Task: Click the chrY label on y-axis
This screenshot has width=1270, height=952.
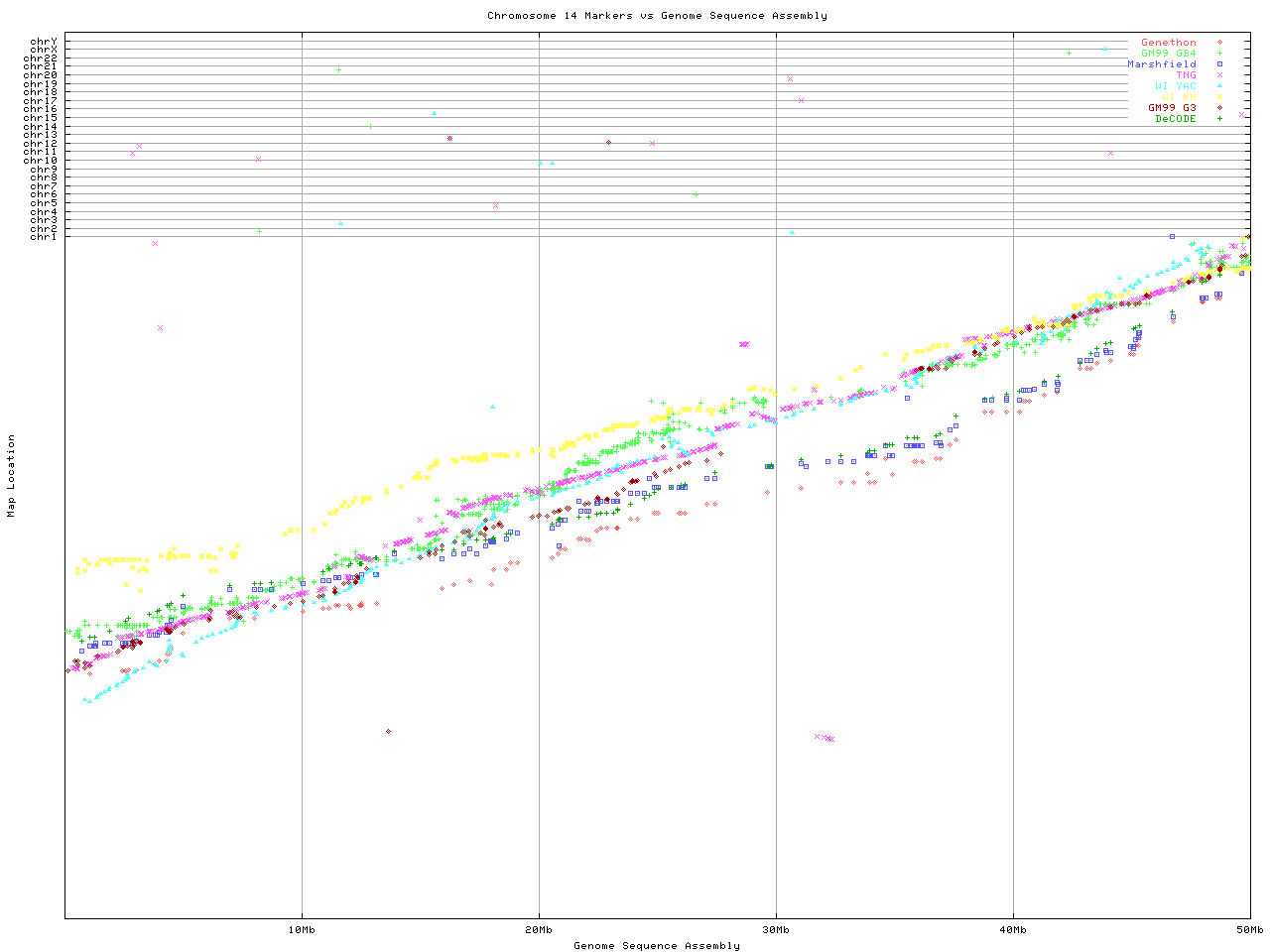Action: 44,42
